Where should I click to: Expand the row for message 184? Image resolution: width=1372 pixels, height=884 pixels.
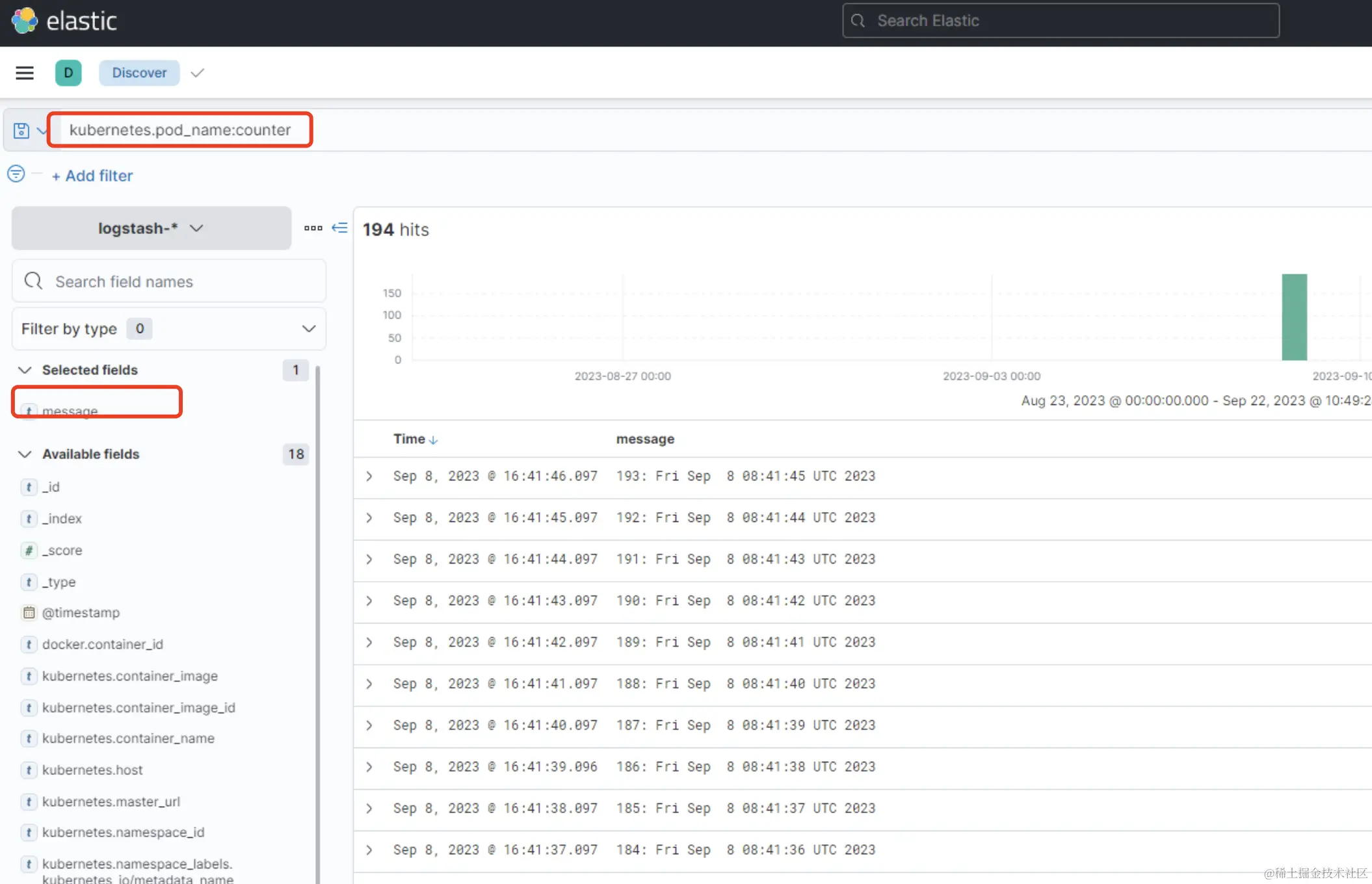tap(369, 850)
